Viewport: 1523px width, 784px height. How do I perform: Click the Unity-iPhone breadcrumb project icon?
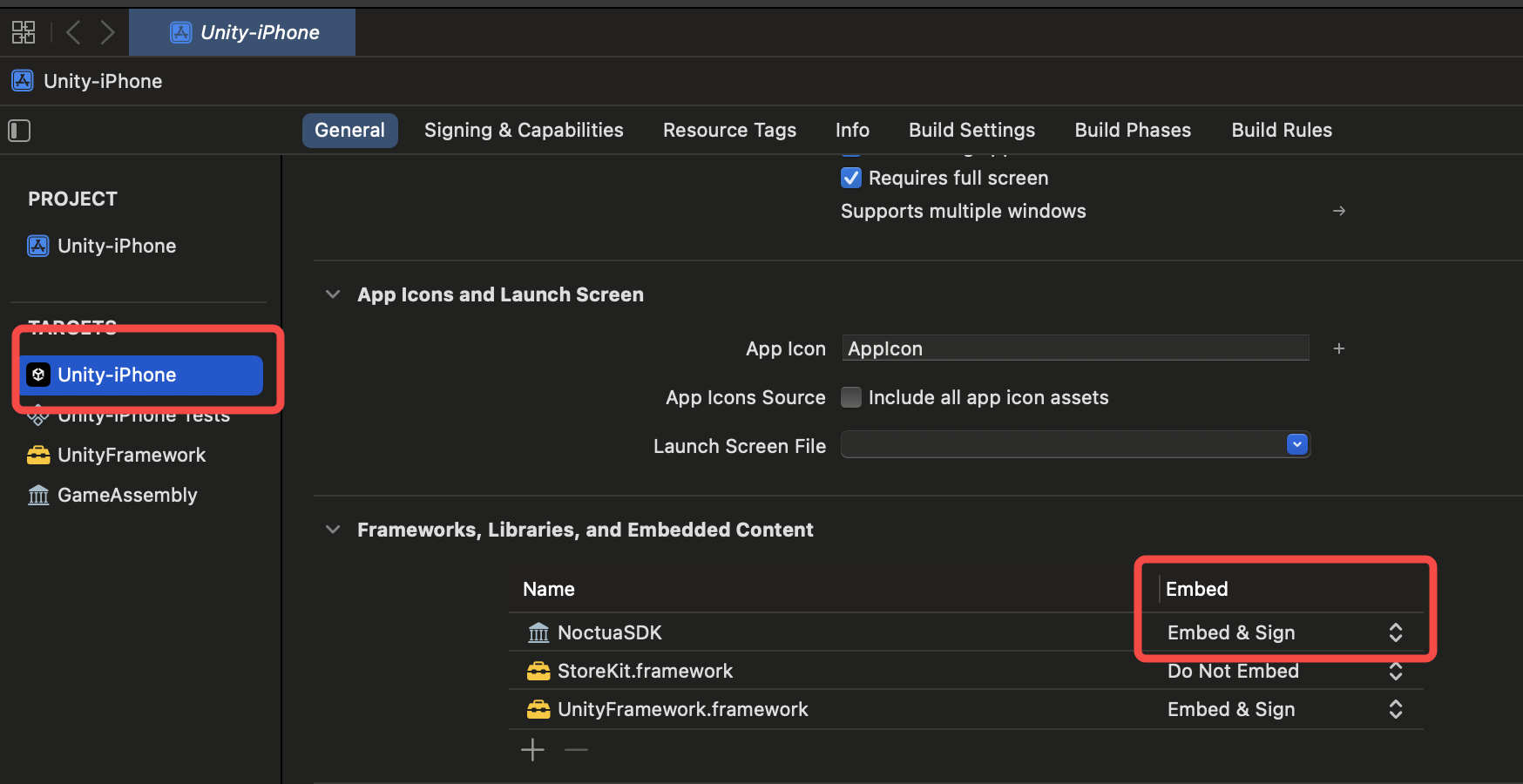[23, 81]
